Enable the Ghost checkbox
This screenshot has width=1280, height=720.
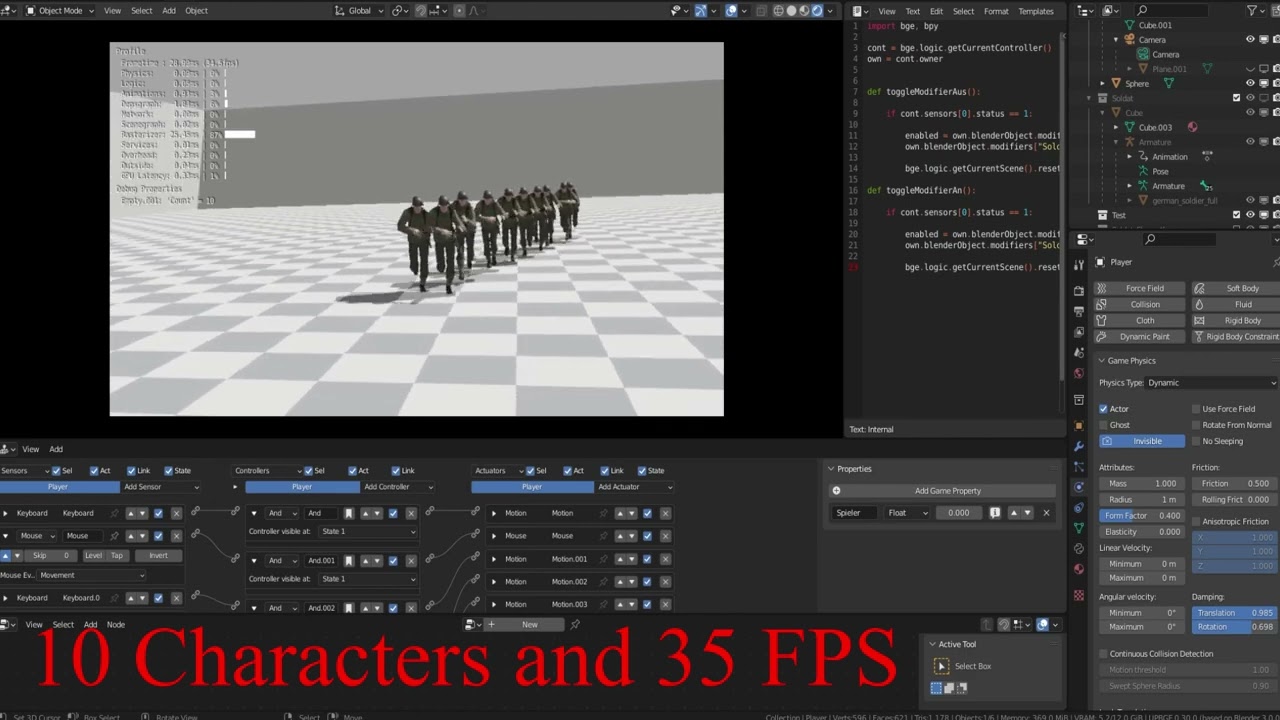pyautogui.click(x=1104, y=425)
